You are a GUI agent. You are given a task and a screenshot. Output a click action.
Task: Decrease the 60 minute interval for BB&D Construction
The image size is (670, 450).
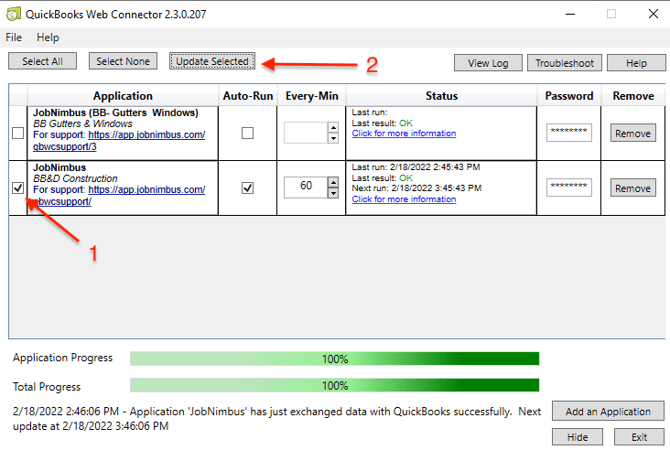(x=333, y=193)
